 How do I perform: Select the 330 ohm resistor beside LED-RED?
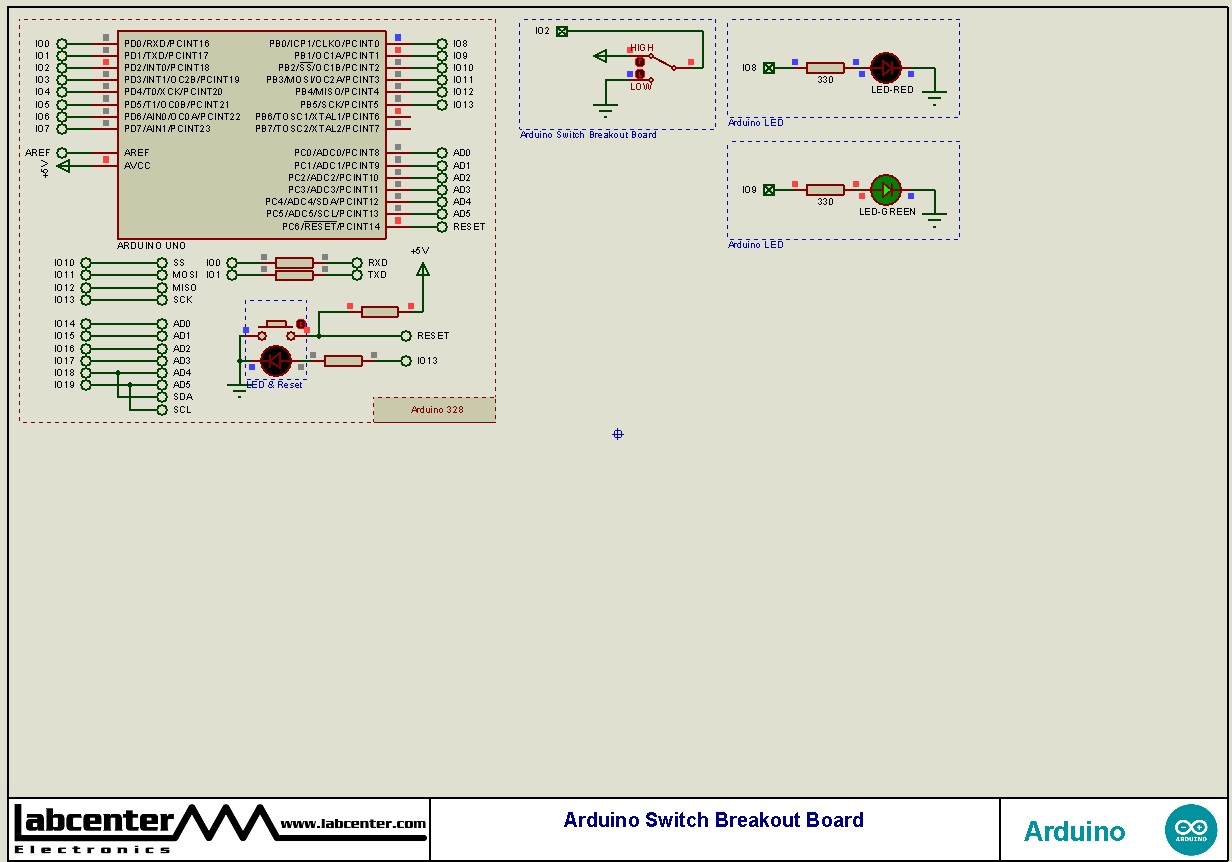coord(823,68)
